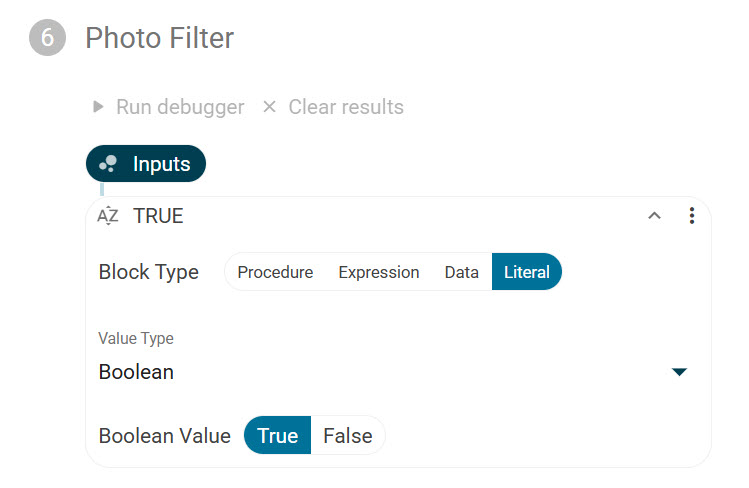Click the Inputs bubbles icon

tap(109, 164)
